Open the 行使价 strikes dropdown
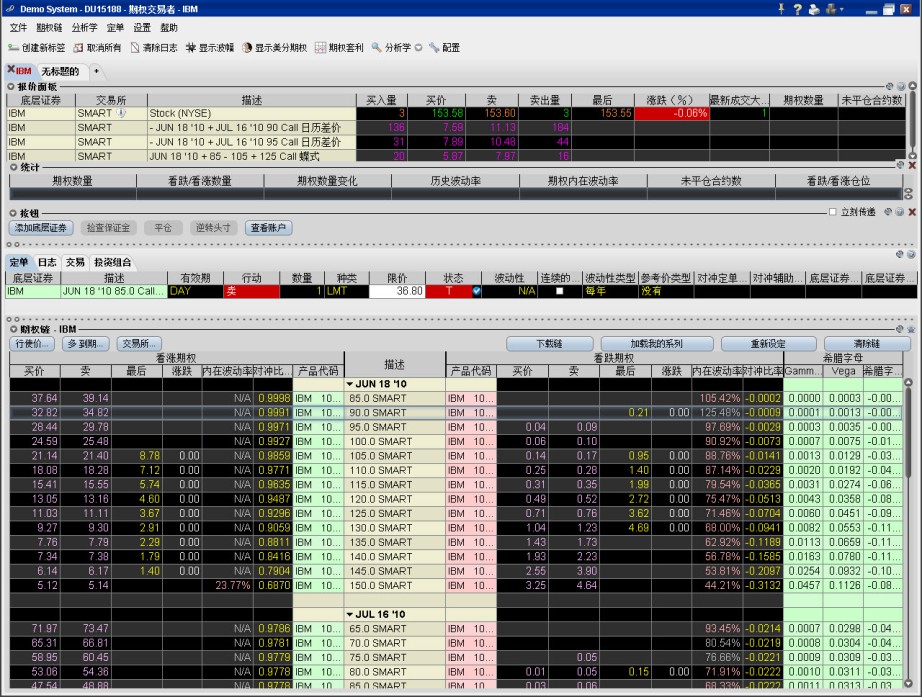Viewport: 922px width, 697px height. tap(32, 343)
